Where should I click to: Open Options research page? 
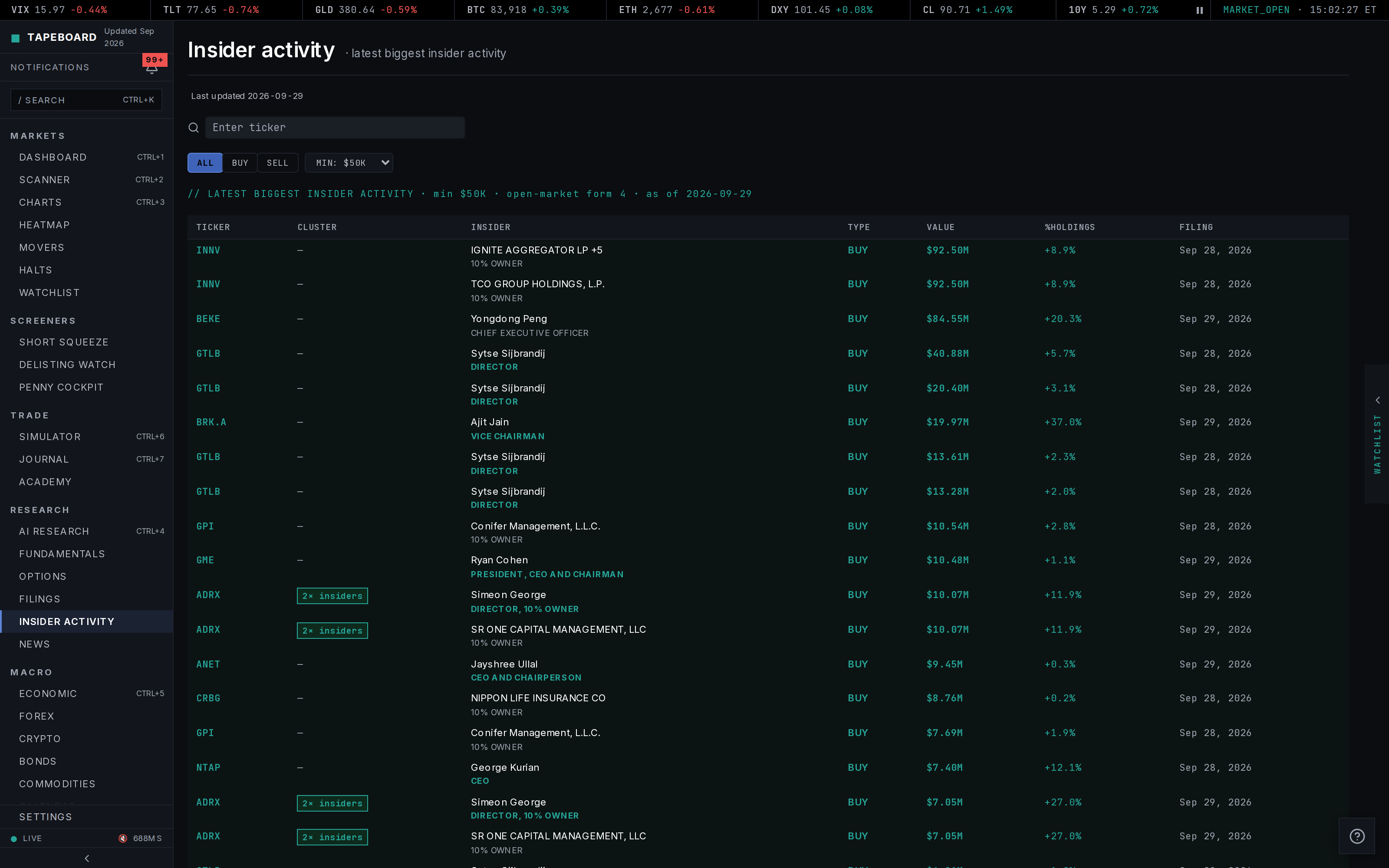(x=87, y=576)
